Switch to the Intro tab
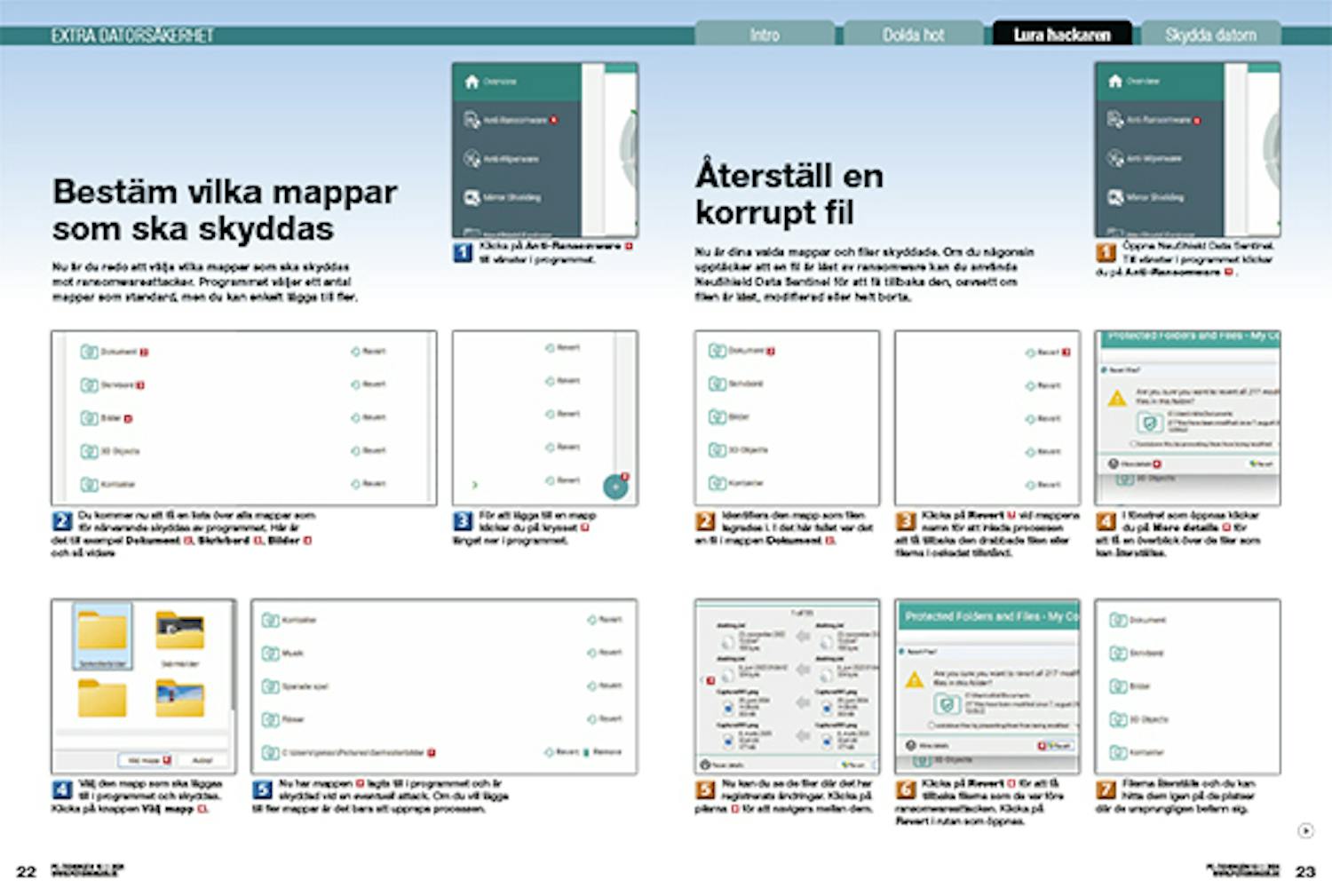Screen dimensions: 1332x896 (764, 35)
